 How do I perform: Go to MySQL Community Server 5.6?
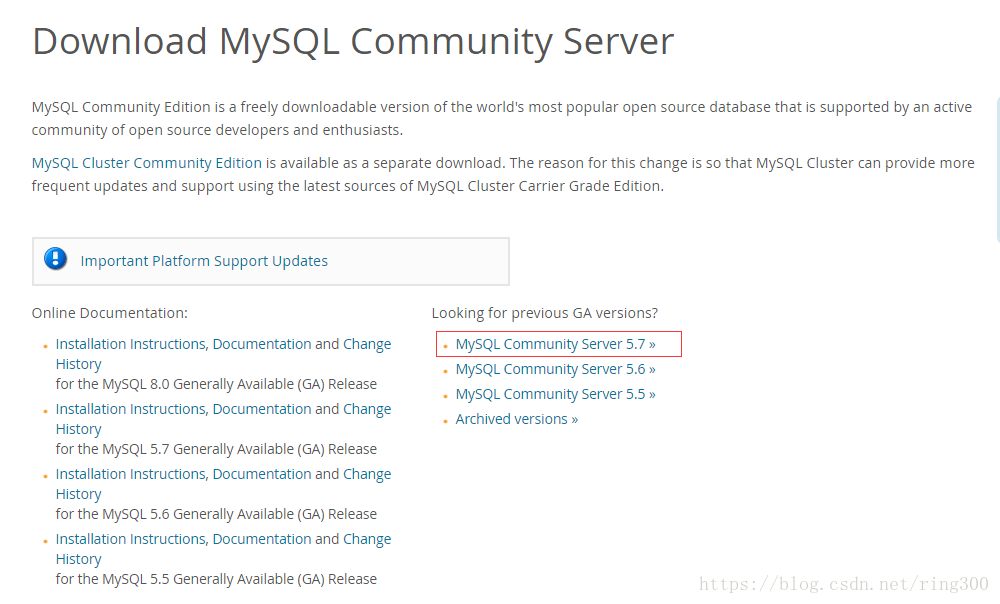[555, 369]
